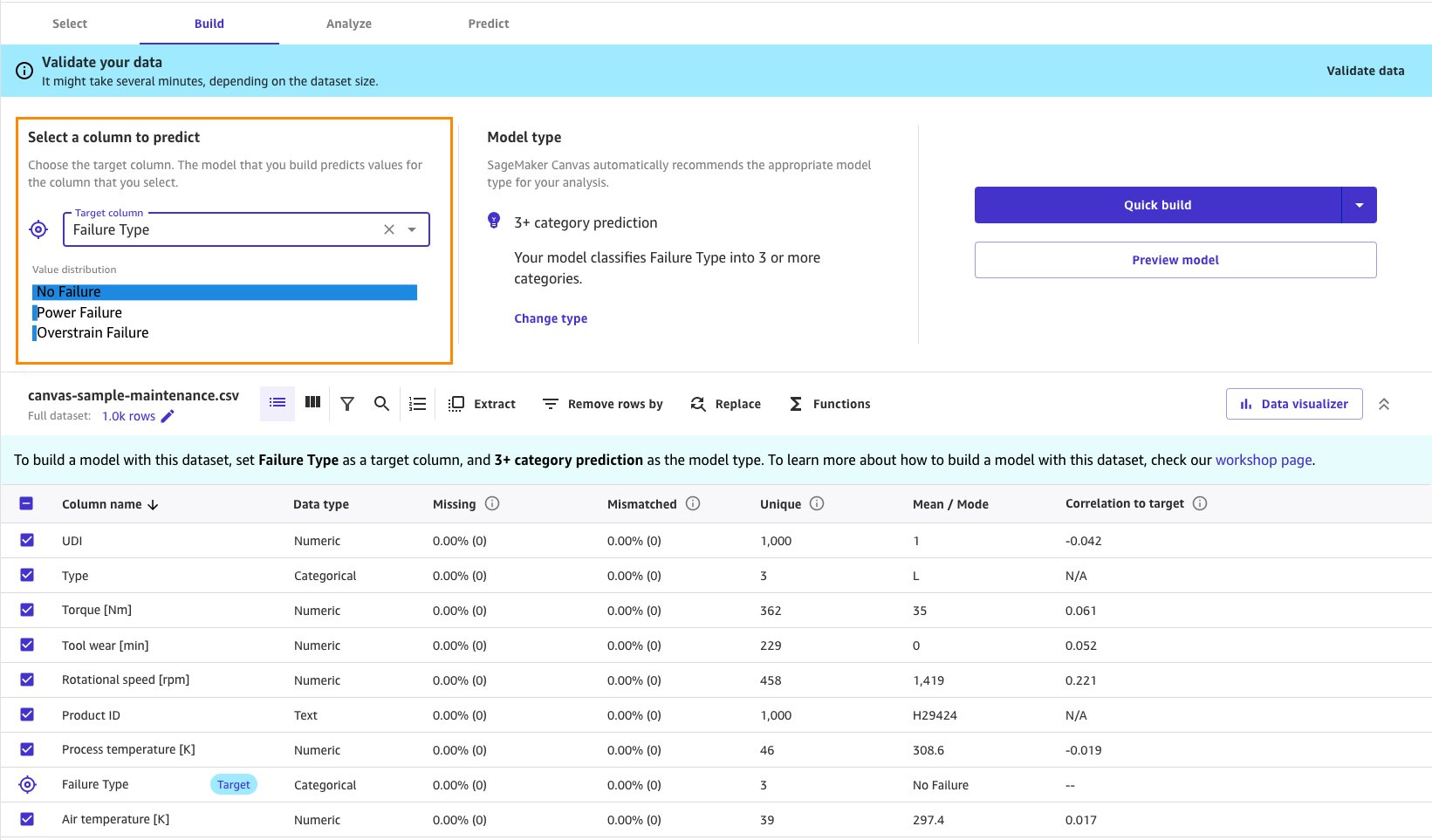
Task: Uncheck Air temperature [K] checkbox
Action: pyautogui.click(x=27, y=819)
